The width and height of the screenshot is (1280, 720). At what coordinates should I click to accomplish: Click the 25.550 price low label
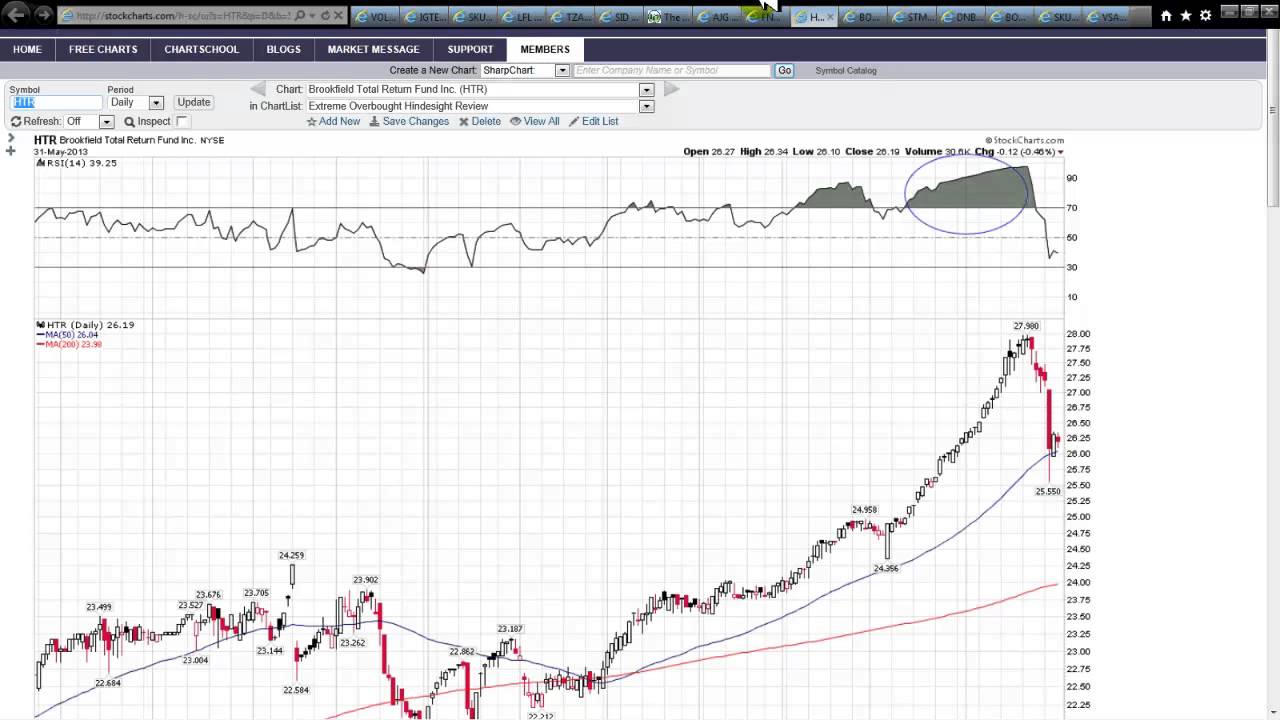1047,492
